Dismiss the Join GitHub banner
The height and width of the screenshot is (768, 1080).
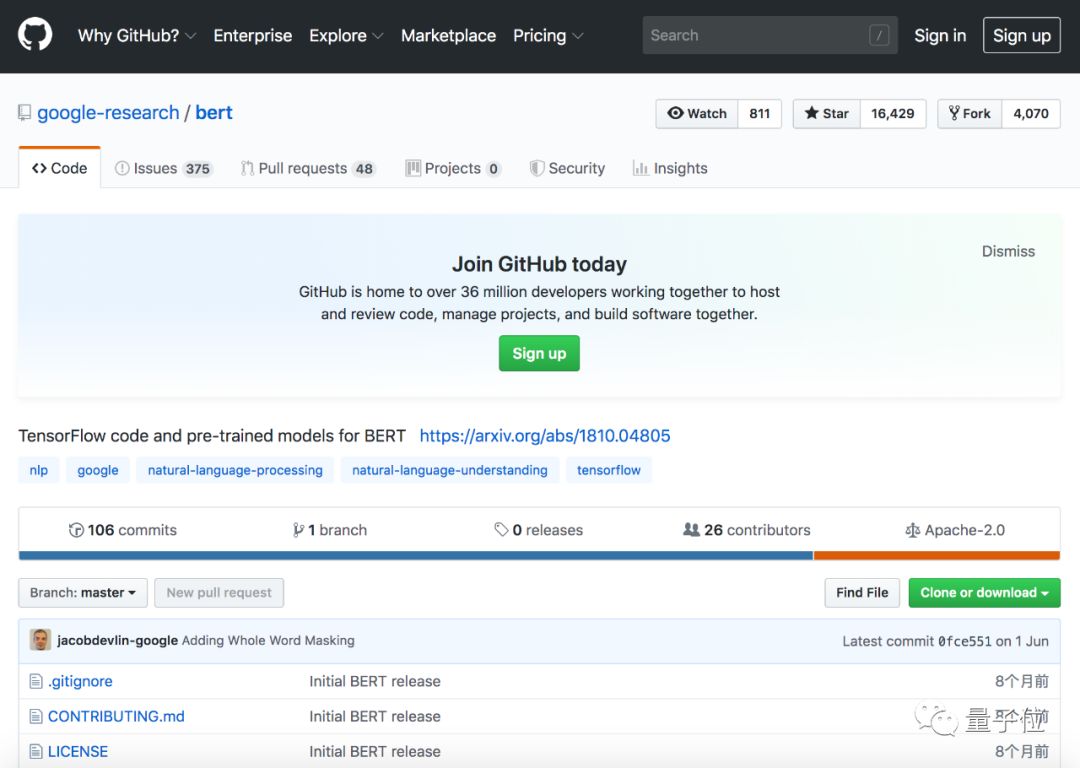[x=1008, y=251]
